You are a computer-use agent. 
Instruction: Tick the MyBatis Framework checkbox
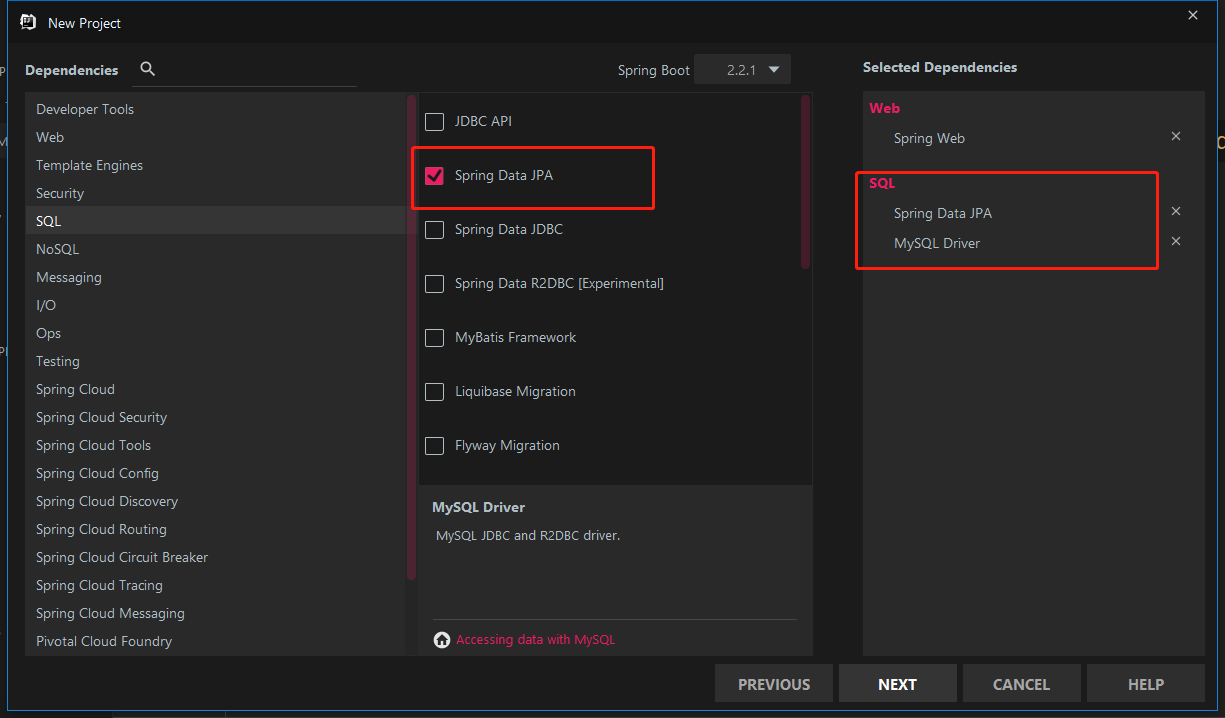(x=434, y=338)
